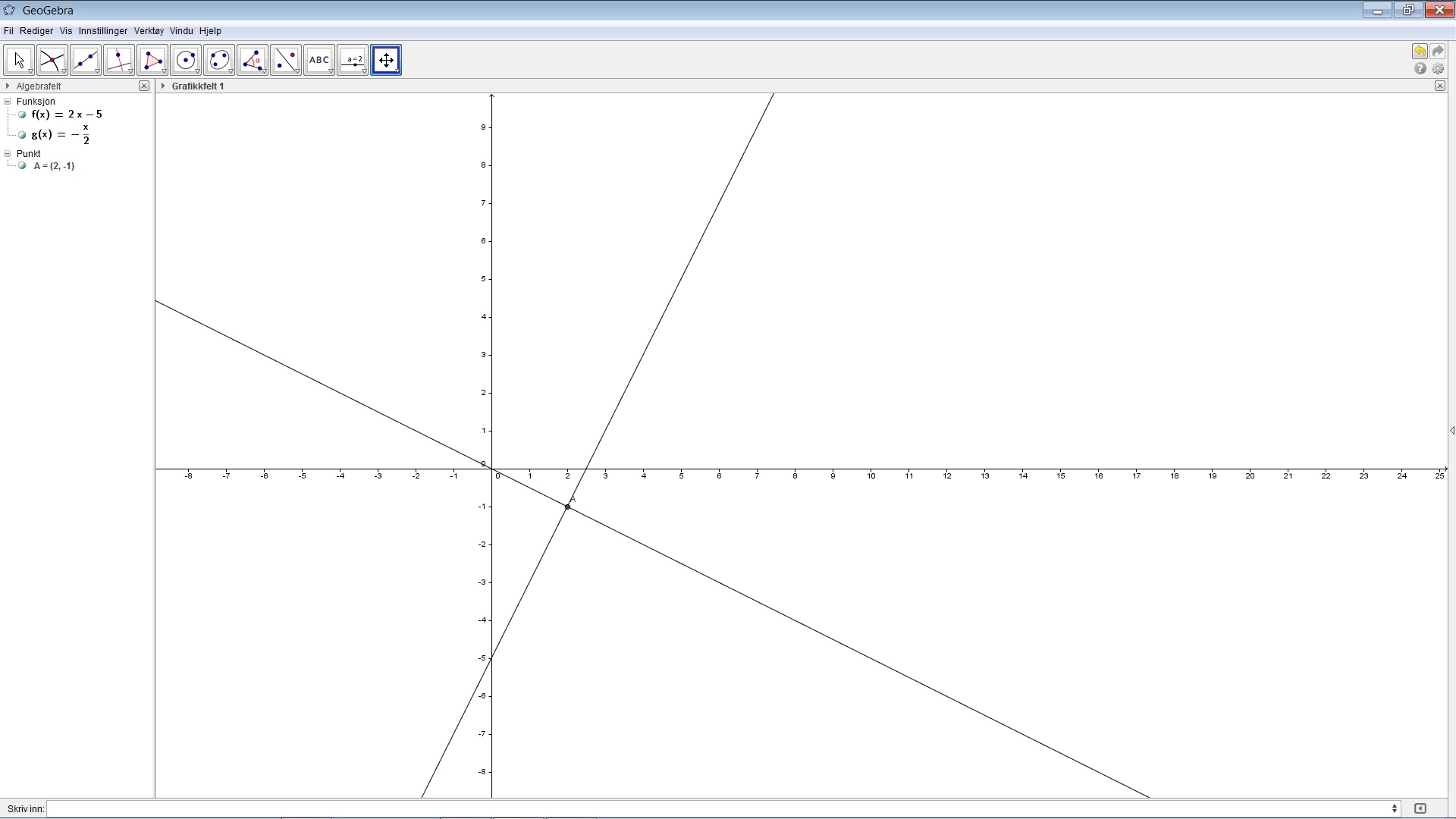Open the sidebar triangle on right edge
1456x819 pixels.
1451,431
